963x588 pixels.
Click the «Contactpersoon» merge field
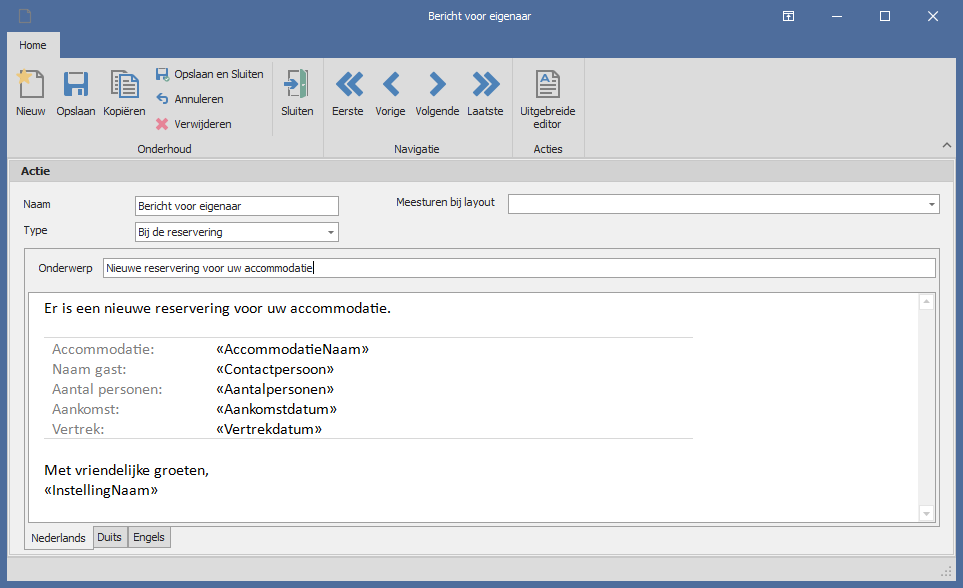pos(275,369)
